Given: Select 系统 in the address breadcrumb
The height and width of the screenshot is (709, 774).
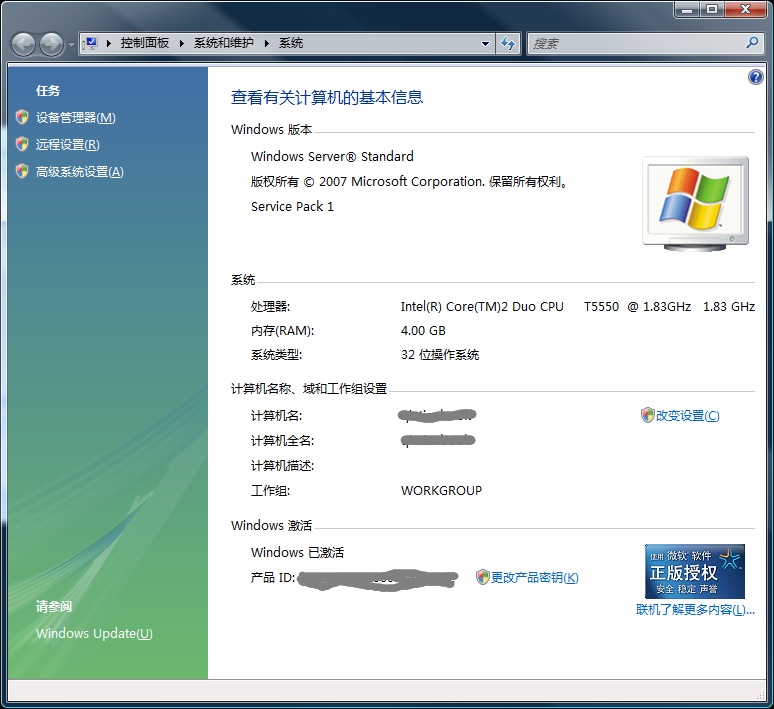Looking at the screenshot, I should (x=291, y=43).
